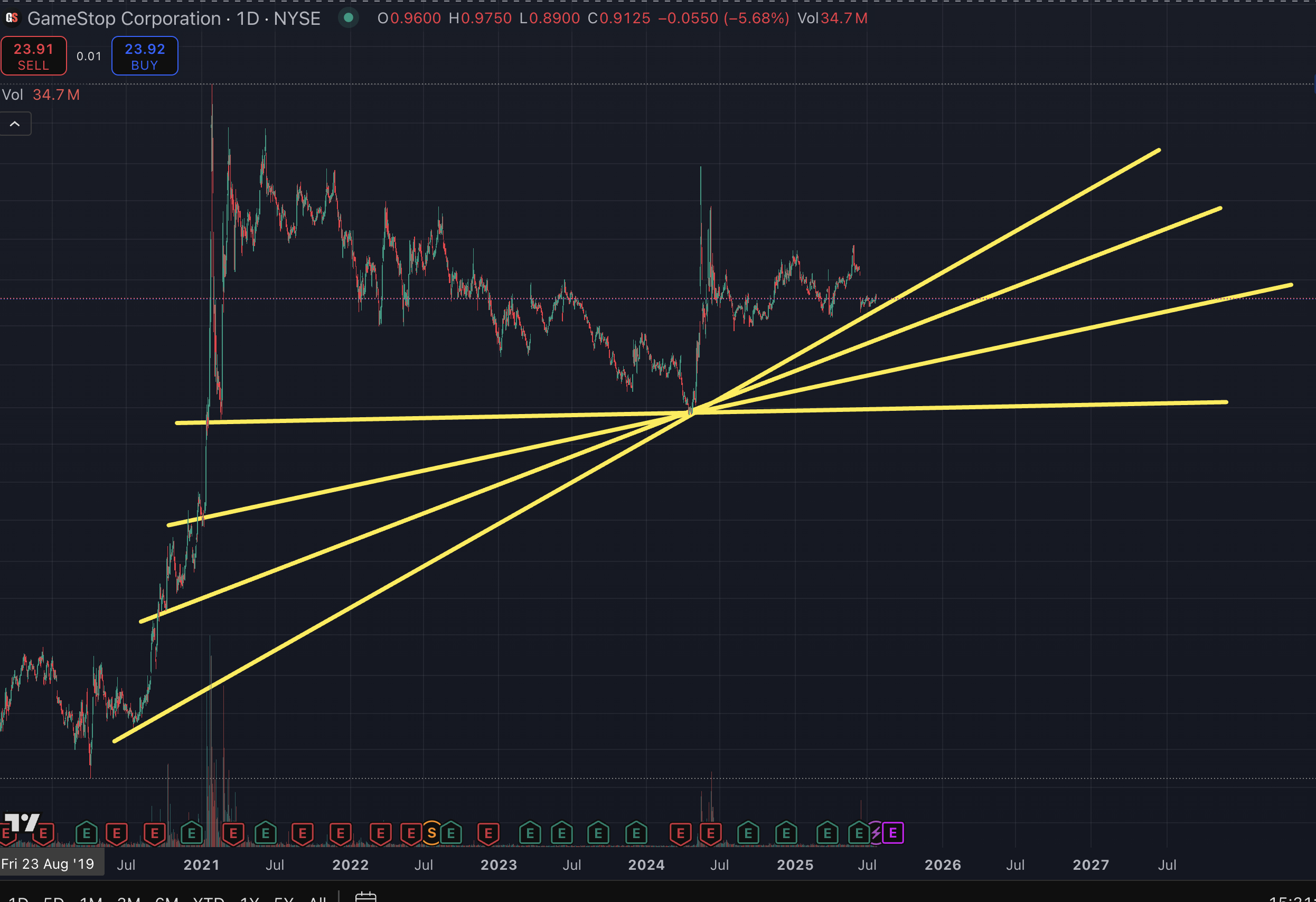Open the purple upcoming earnings E marker

[893, 833]
